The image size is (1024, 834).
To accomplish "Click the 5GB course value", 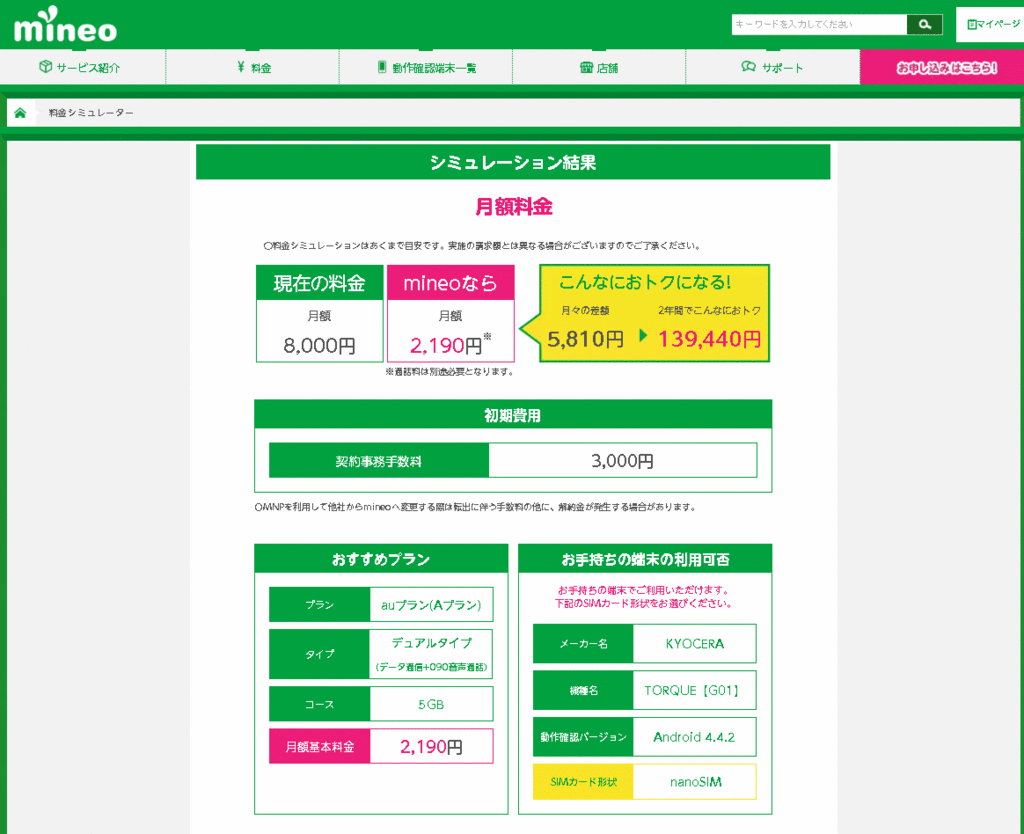I will (x=431, y=704).
